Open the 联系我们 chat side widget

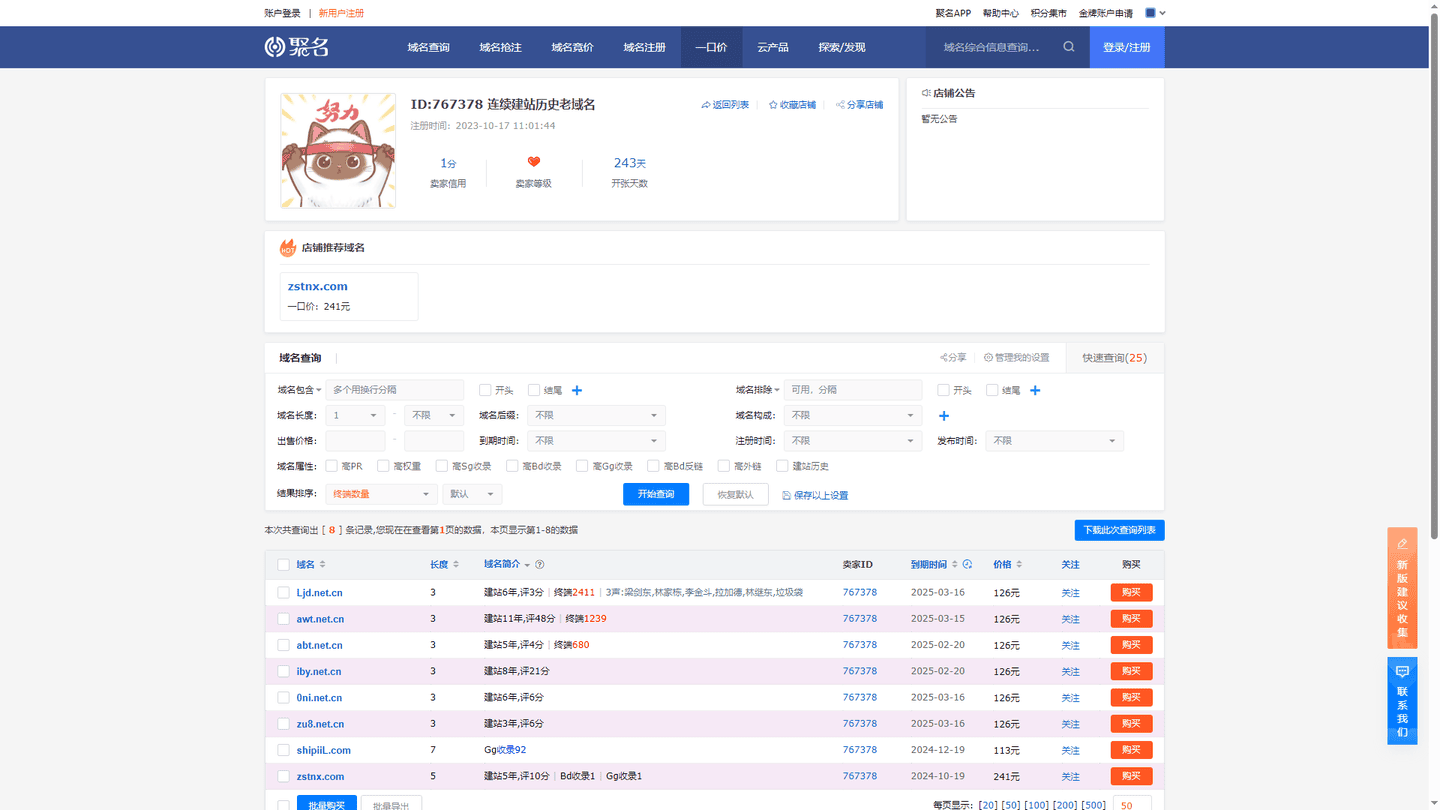1402,701
